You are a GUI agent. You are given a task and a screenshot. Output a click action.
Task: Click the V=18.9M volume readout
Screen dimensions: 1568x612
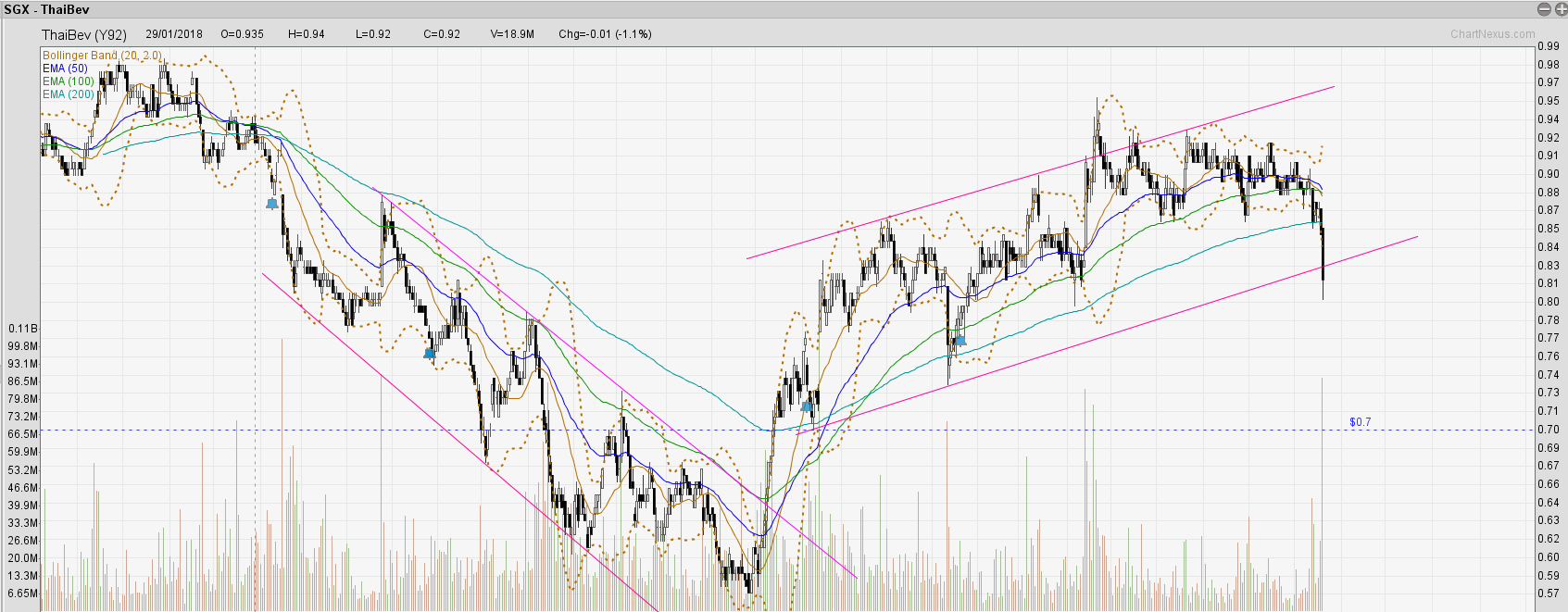(512, 34)
